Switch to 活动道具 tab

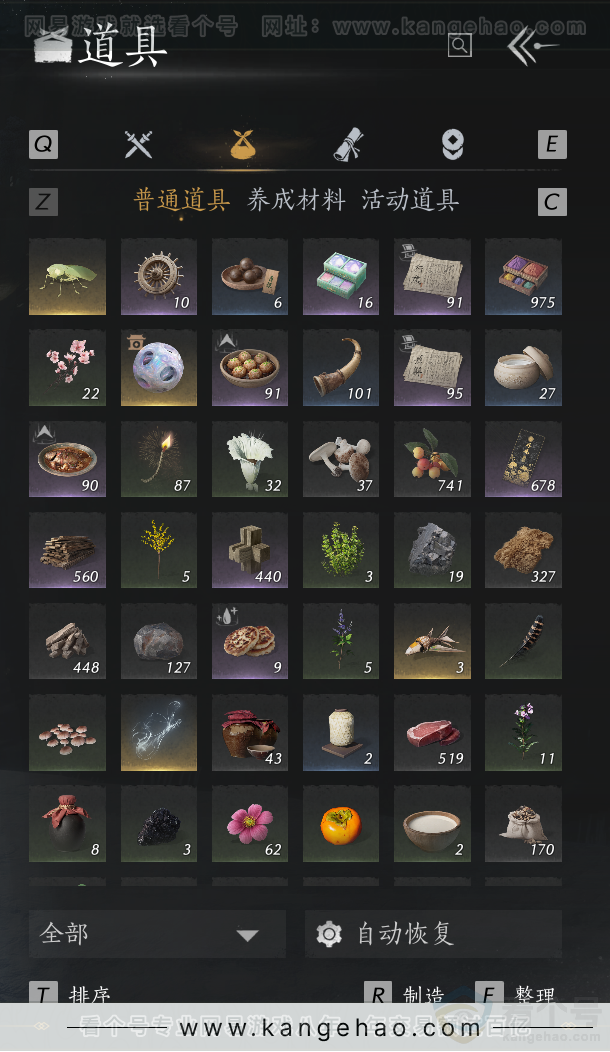coord(410,200)
